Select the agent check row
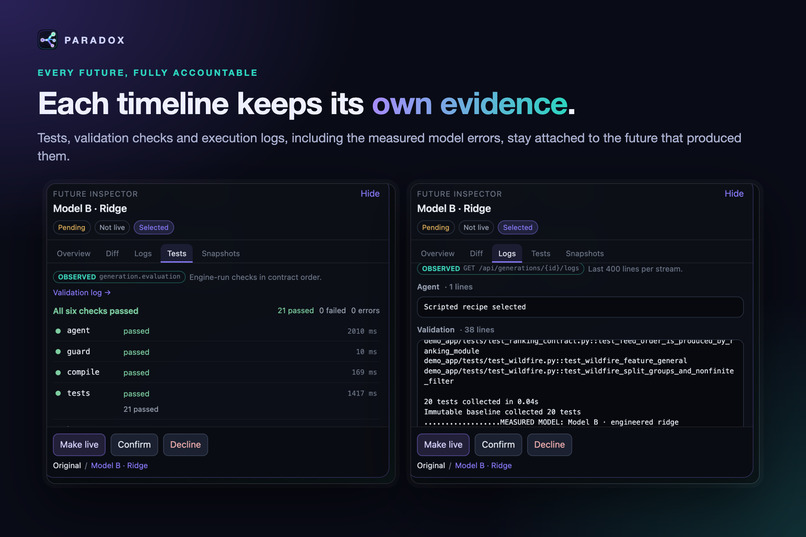Image resolution: width=806 pixels, height=537 pixels. point(216,331)
